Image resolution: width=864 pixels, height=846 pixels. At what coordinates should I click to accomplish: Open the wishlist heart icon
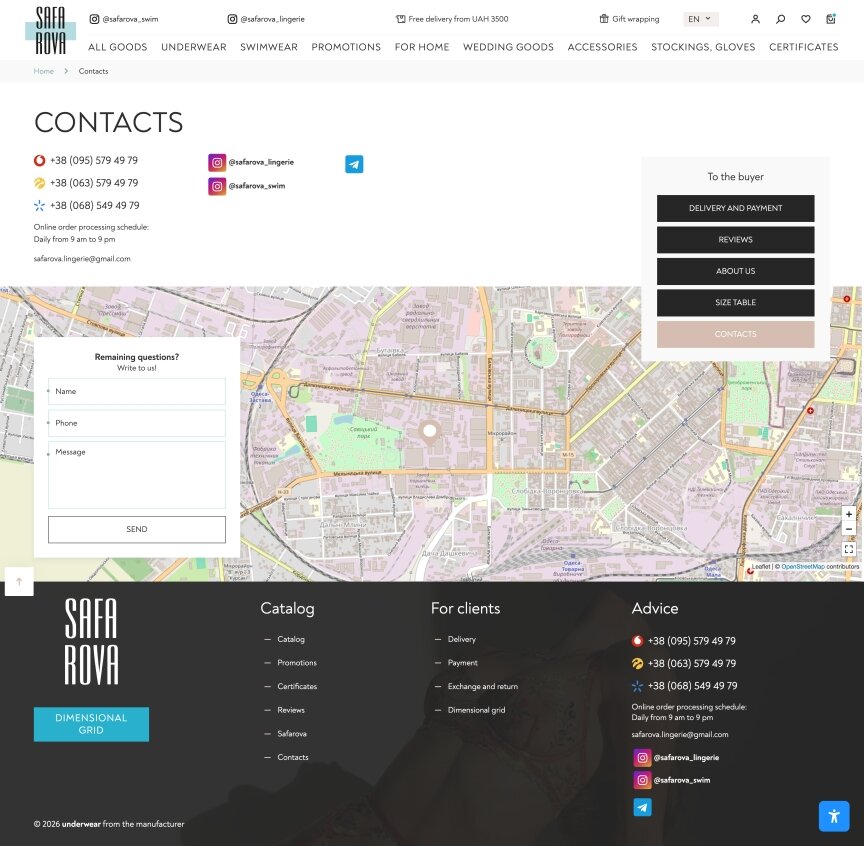pyautogui.click(x=806, y=19)
